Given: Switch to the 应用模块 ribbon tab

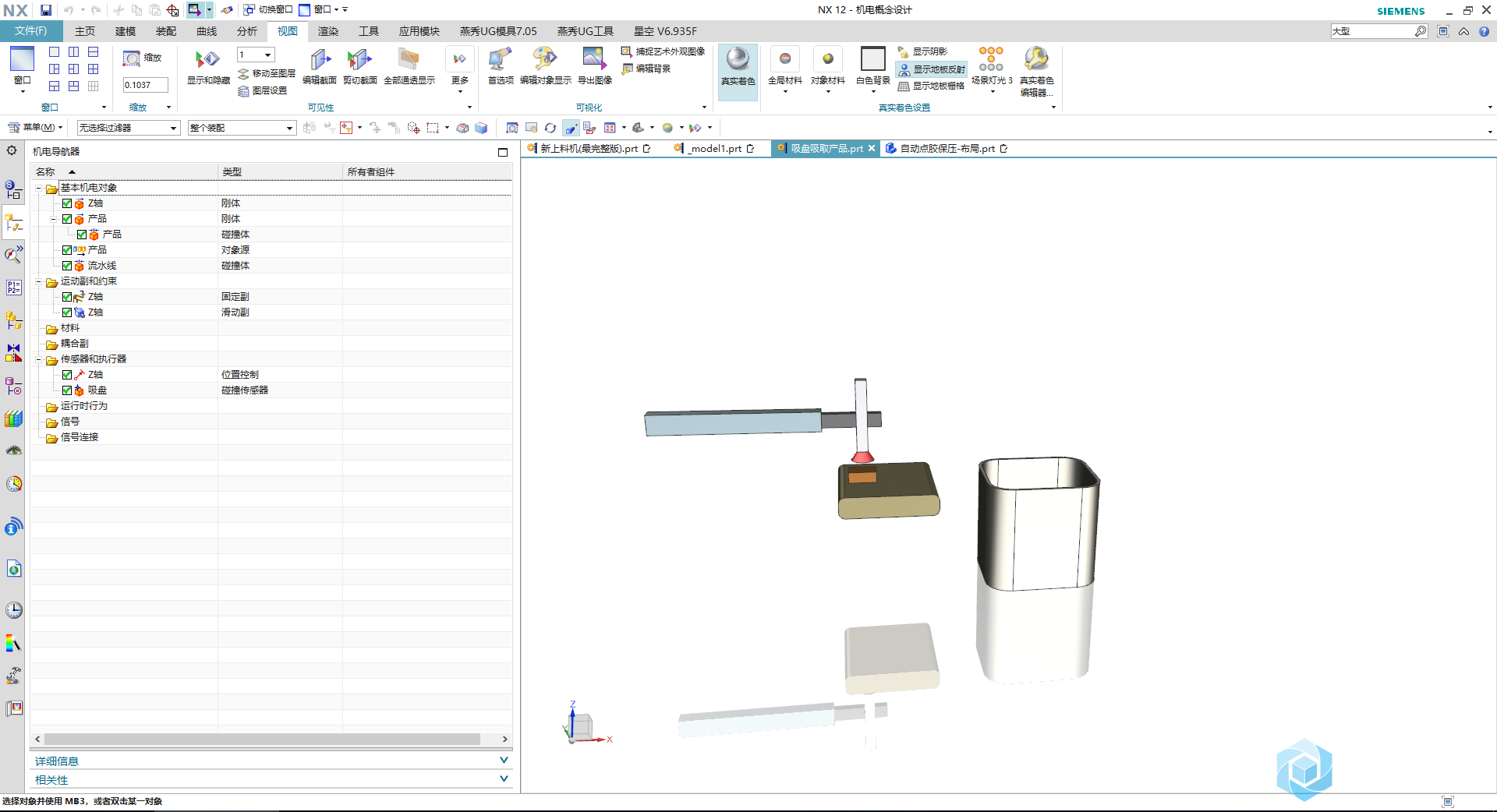Looking at the screenshot, I should click(419, 31).
